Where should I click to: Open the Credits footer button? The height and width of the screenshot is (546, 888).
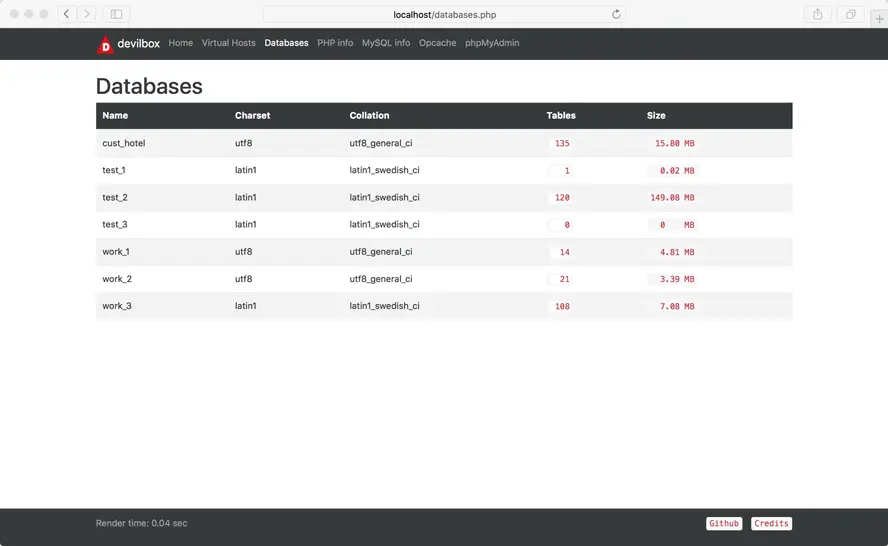pyautogui.click(x=771, y=523)
